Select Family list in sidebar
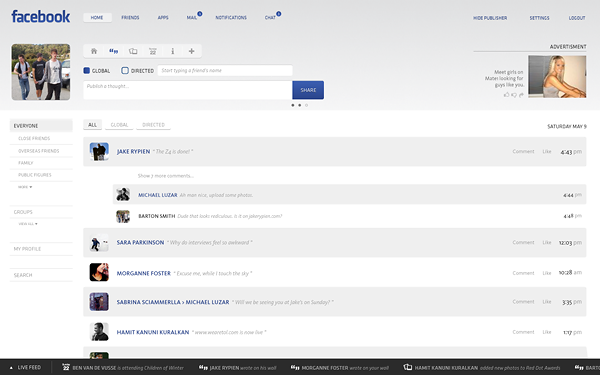Screen dimensions: 600x375 tap(25, 163)
